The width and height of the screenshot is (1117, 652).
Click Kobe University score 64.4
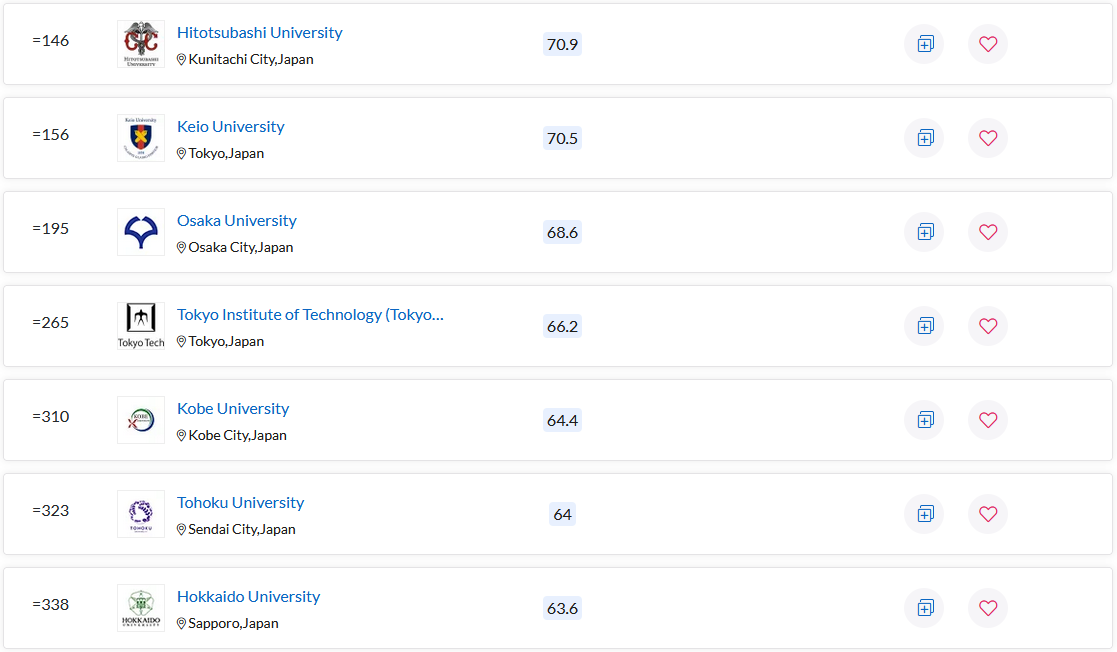562,420
